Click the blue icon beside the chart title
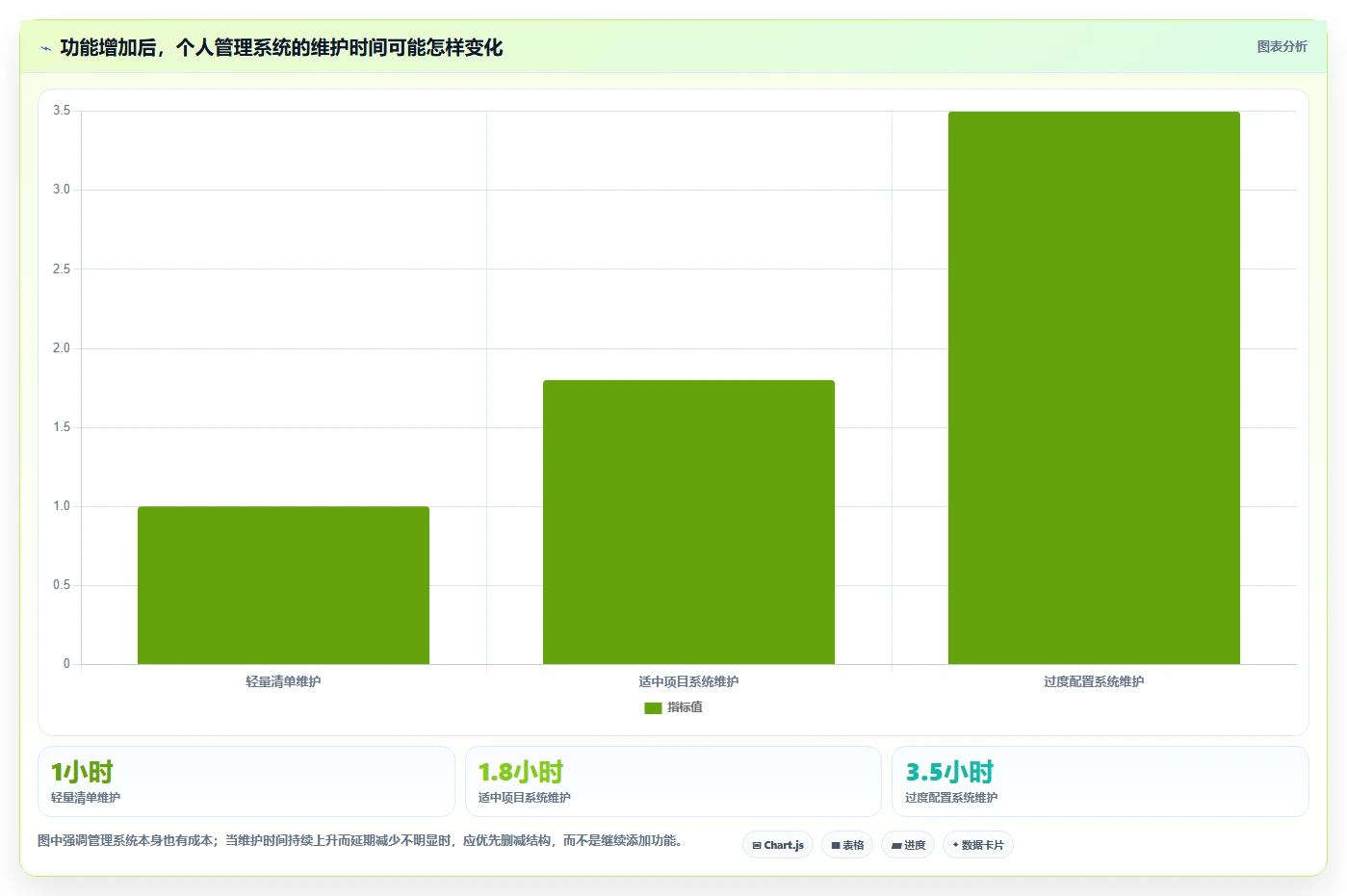 click(45, 48)
